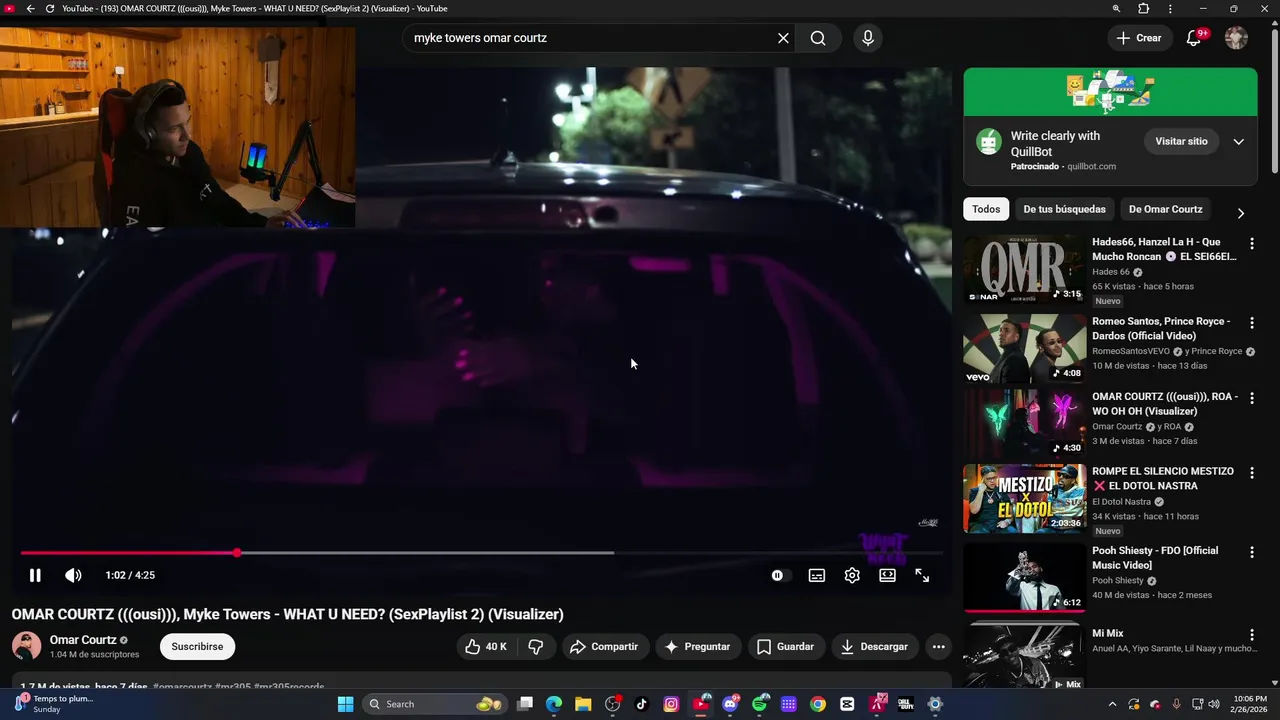Screen dimensions: 1280x720
Task: Click the progress bar scrubber handle
Action: pyautogui.click(x=237, y=553)
